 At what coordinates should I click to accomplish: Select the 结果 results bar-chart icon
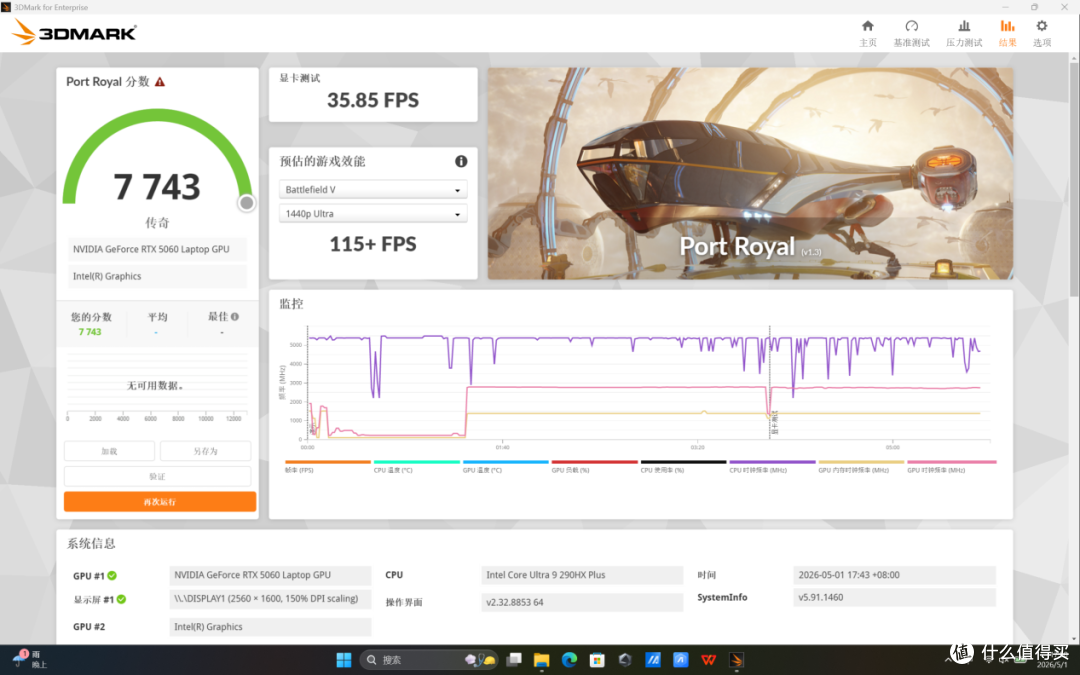(1007, 26)
